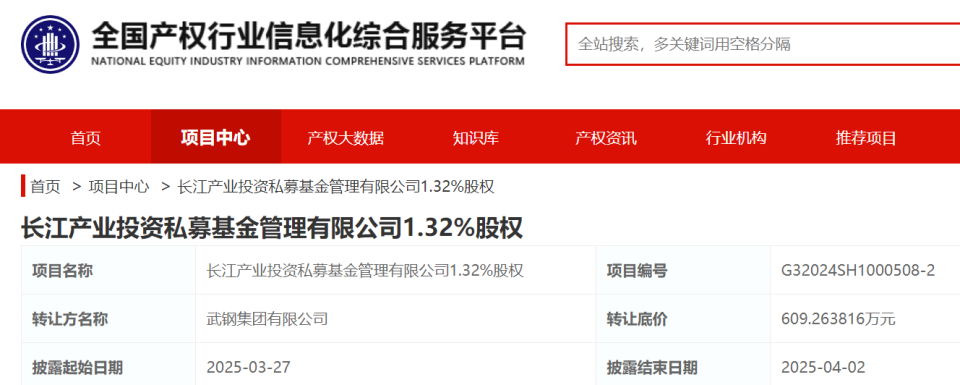Open the 产权大数据 menu item
Viewport: 960px width, 385px height.
click(345, 138)
